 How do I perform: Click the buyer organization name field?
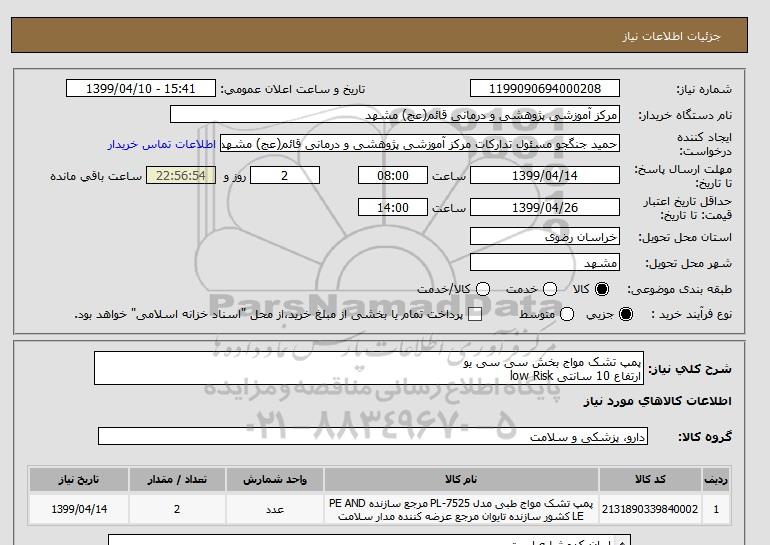tap(395, 115)
